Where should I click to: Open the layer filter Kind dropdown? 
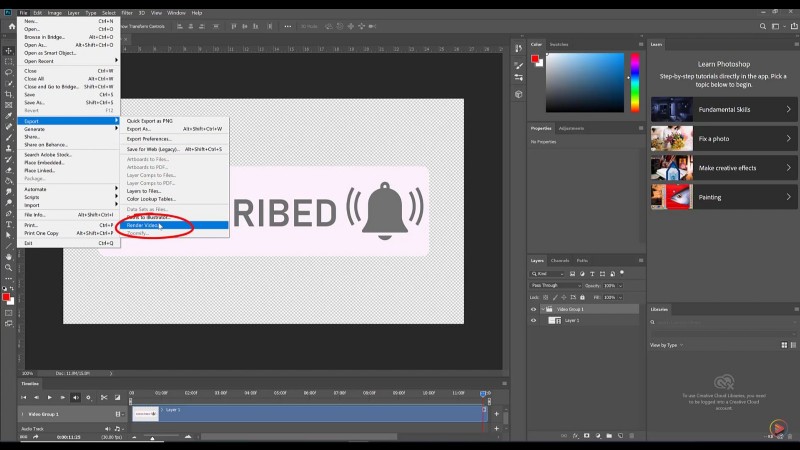pyautogui.click(x=547, y=274)
